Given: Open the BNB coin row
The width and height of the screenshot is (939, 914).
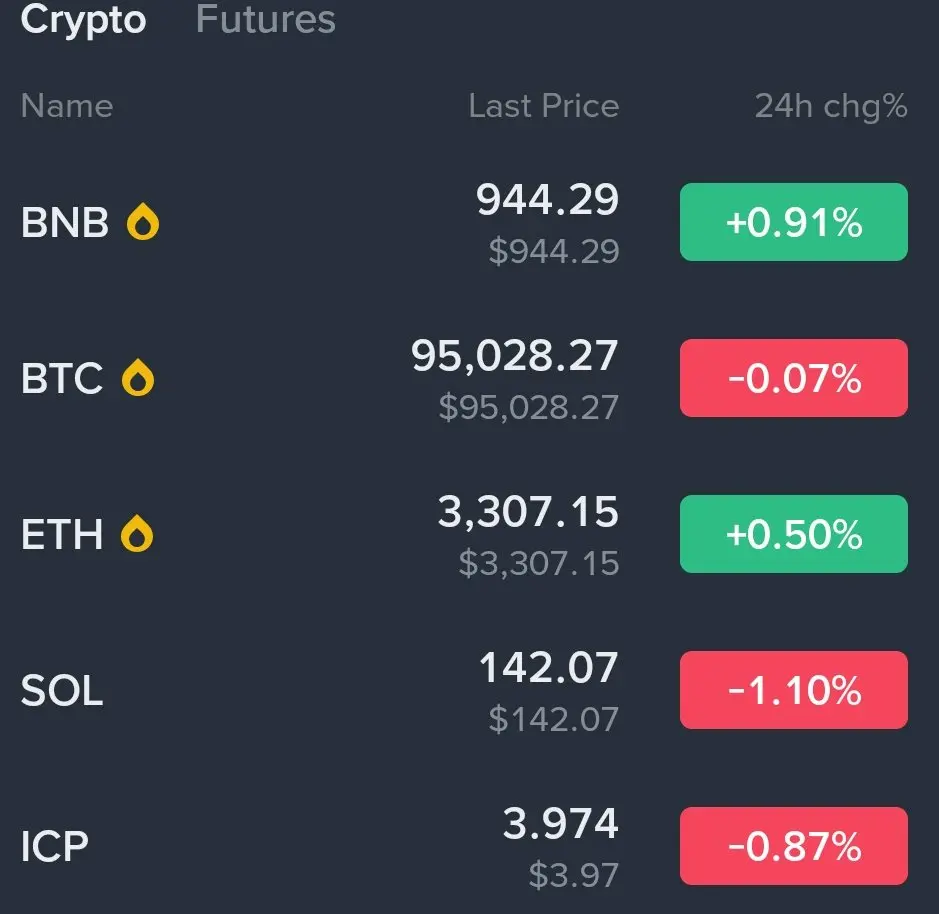Looking at the screenshot, I should 464,222.
